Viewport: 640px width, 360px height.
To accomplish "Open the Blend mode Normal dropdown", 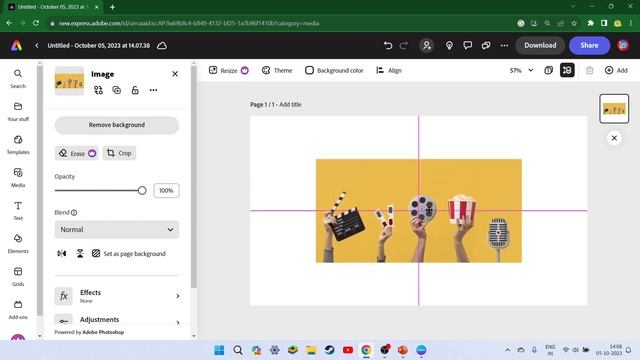I will coord(117,229).
